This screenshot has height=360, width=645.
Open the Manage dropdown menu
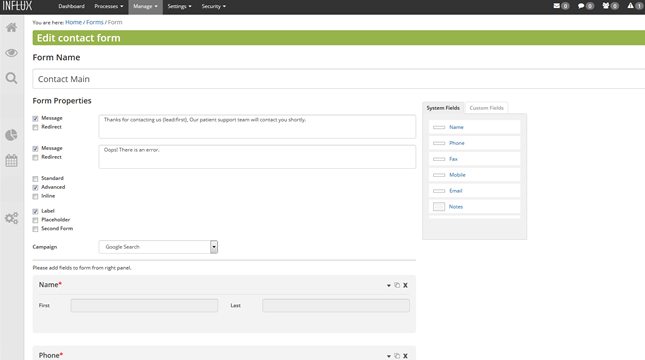[145, 6]
